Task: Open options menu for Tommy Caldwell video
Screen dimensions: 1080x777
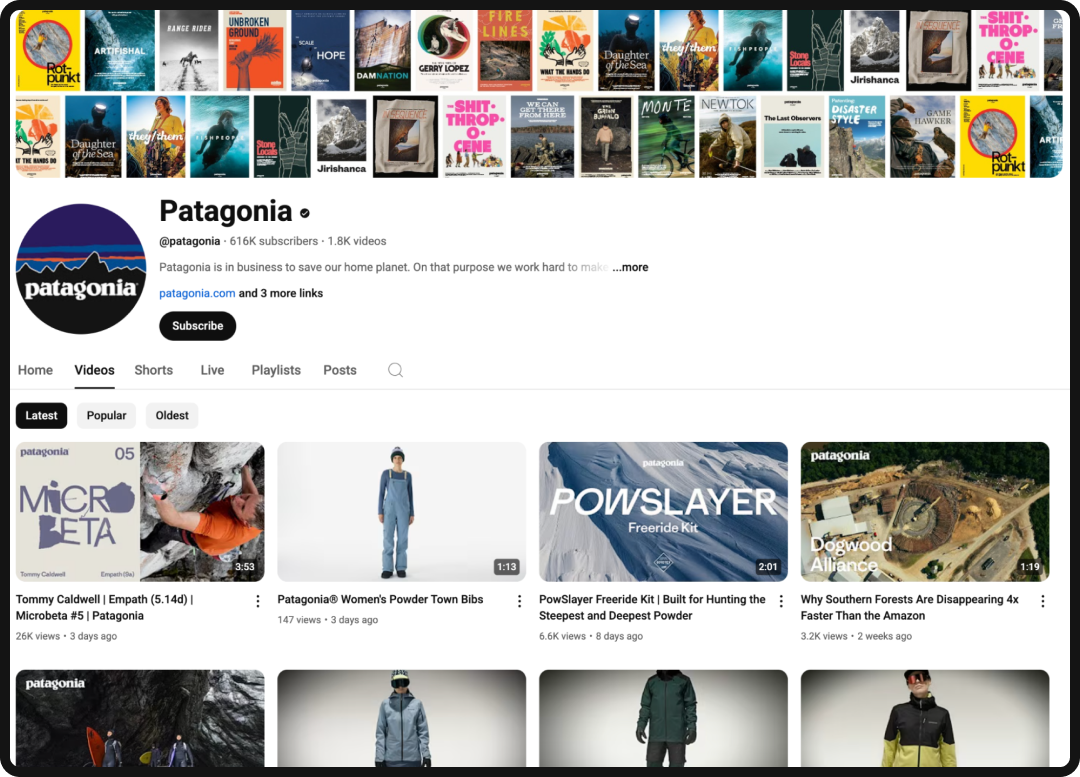Action: [257, 601]
